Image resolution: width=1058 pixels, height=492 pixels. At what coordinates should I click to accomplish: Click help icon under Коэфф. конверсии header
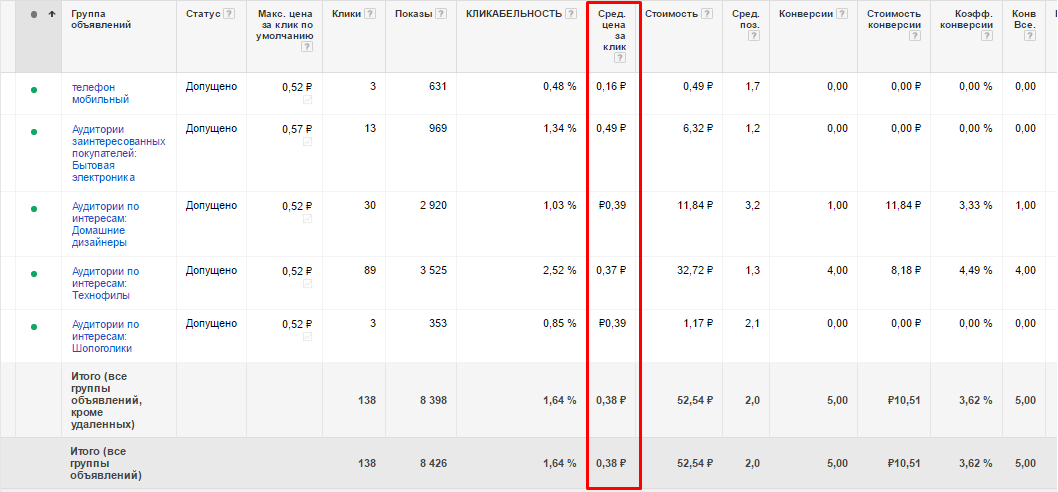tap(987, 36)
